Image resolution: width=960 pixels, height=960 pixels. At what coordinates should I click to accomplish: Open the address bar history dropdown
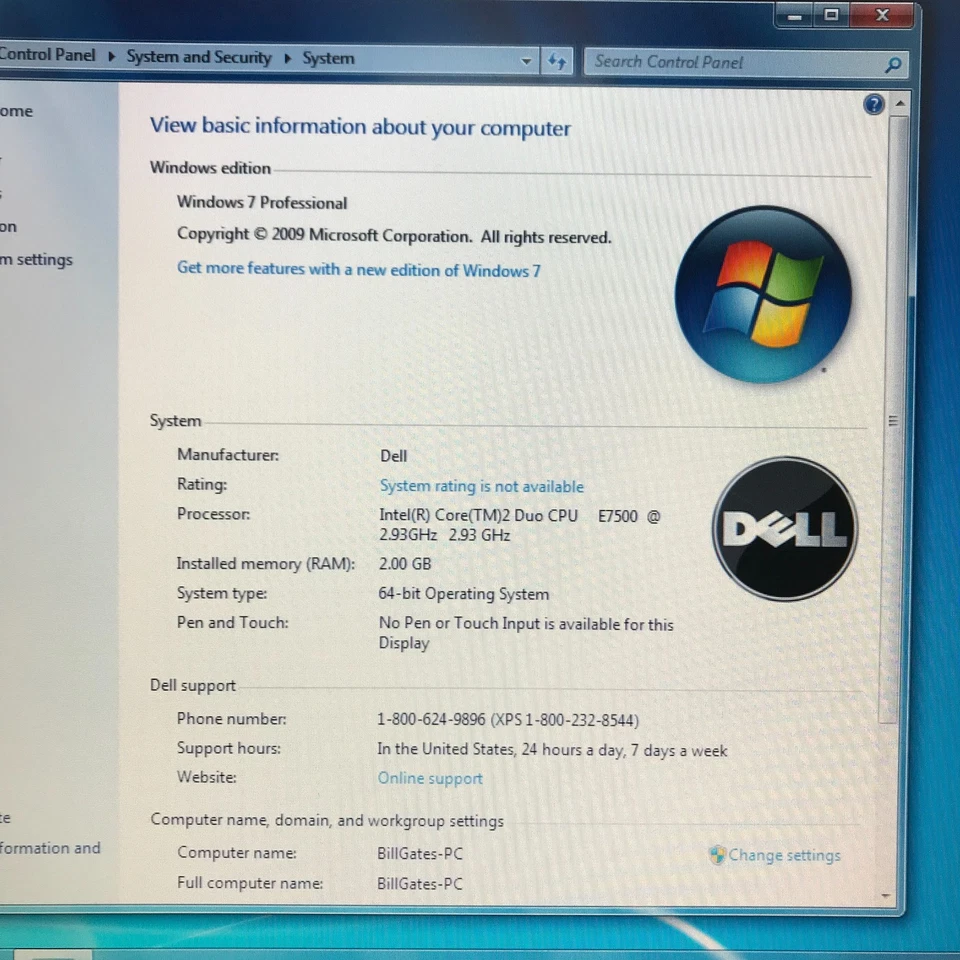point(527,61)
